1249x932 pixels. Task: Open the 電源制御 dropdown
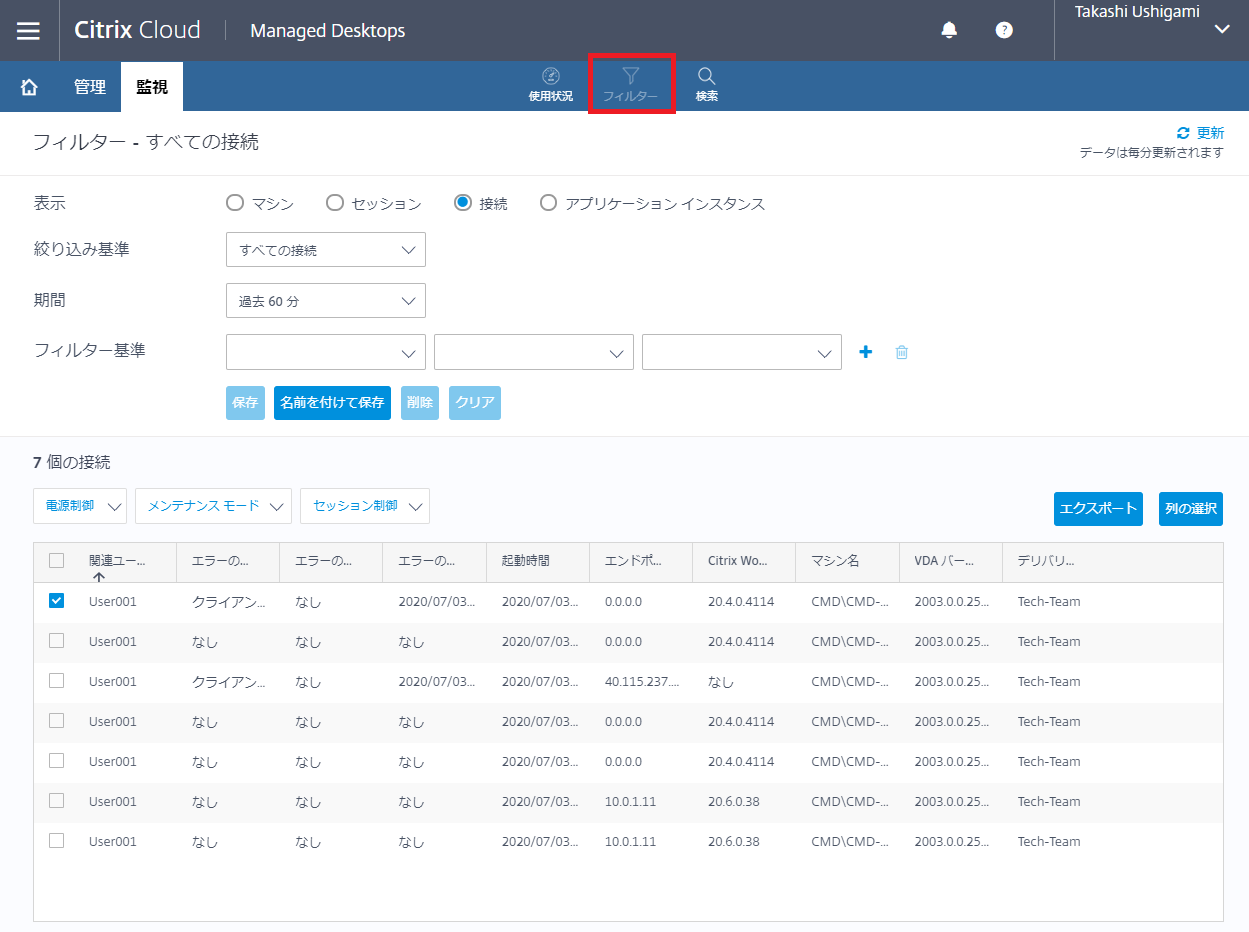tap(80, 506)
